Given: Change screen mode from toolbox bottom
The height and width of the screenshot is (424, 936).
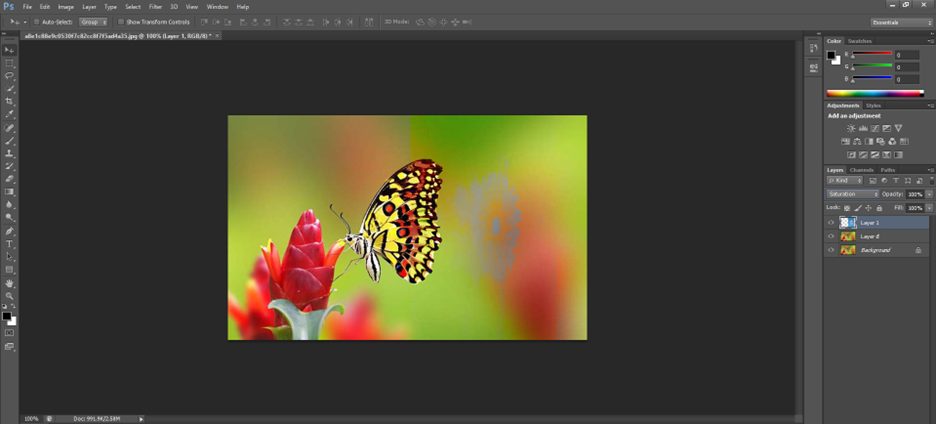Looking at the screenshot, I should [x=10, y=346].
